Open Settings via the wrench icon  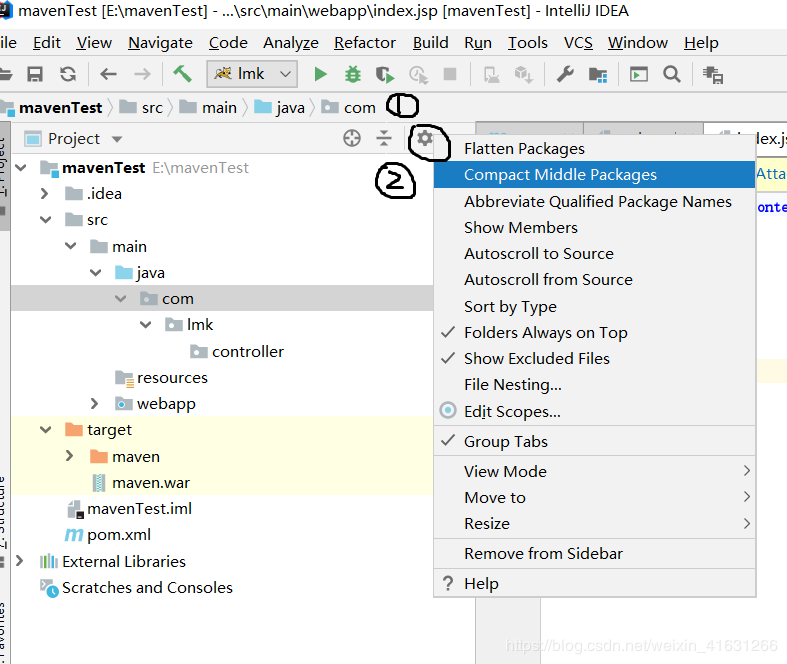(565, 74)
